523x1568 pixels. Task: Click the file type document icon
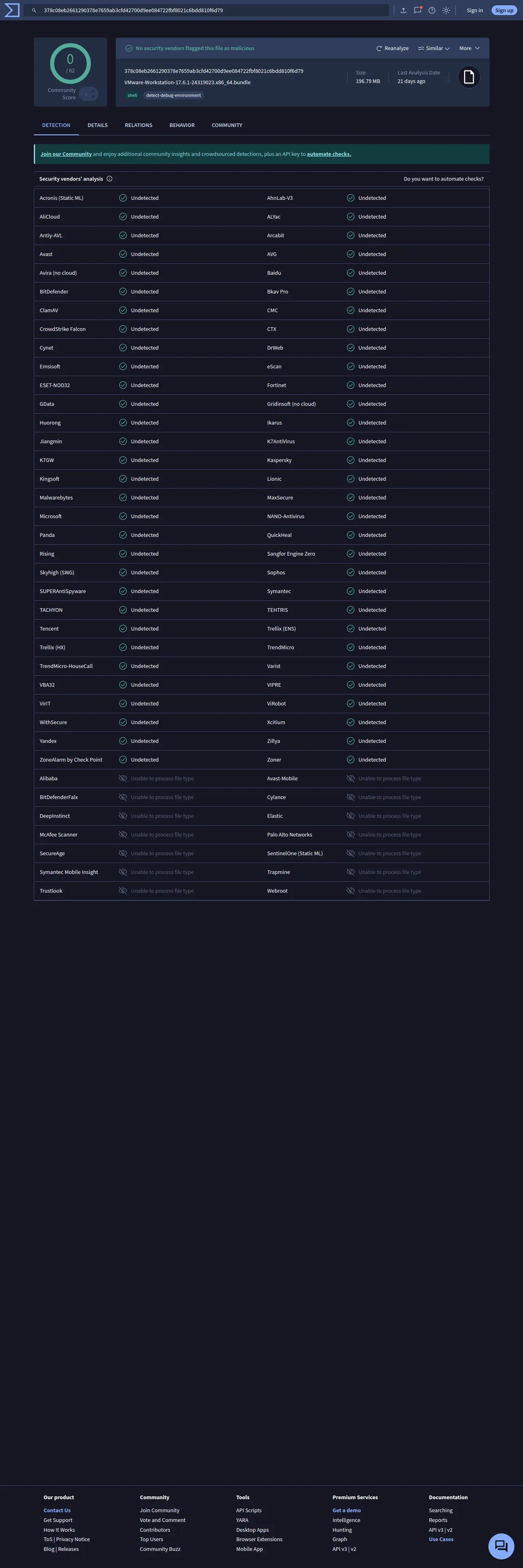point(469,77)
